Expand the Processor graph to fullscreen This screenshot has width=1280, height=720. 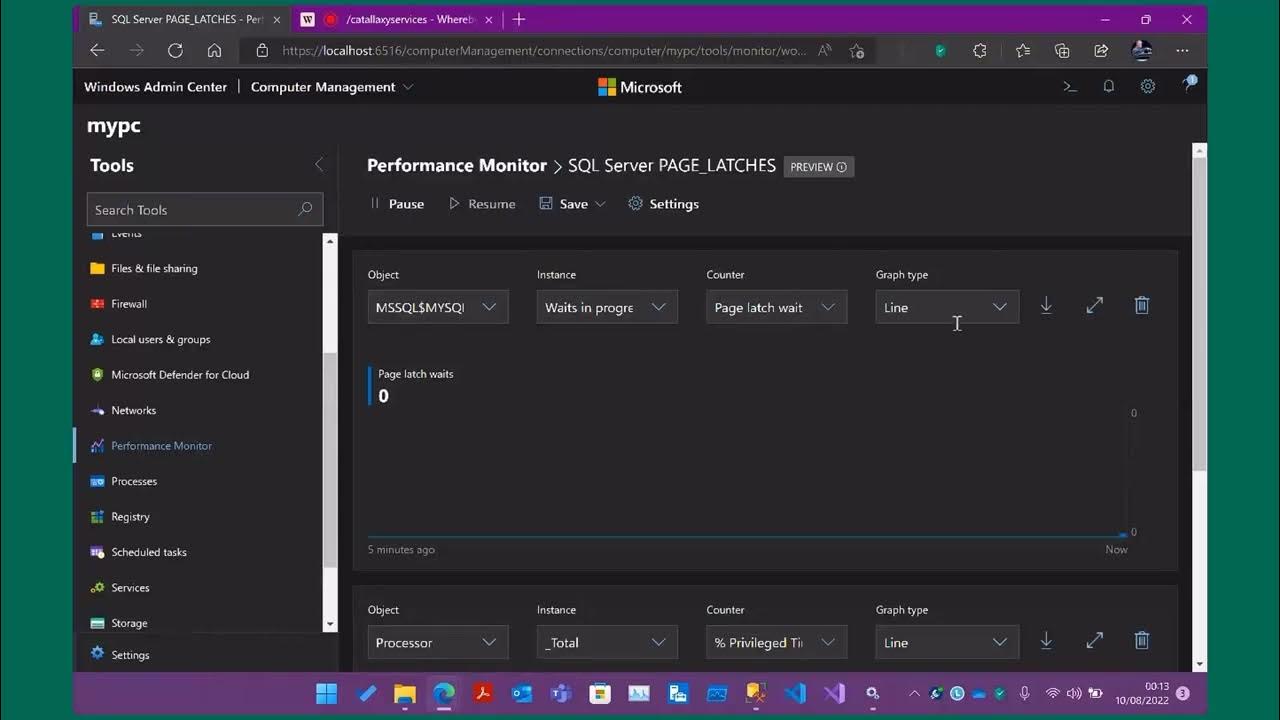1094,641
